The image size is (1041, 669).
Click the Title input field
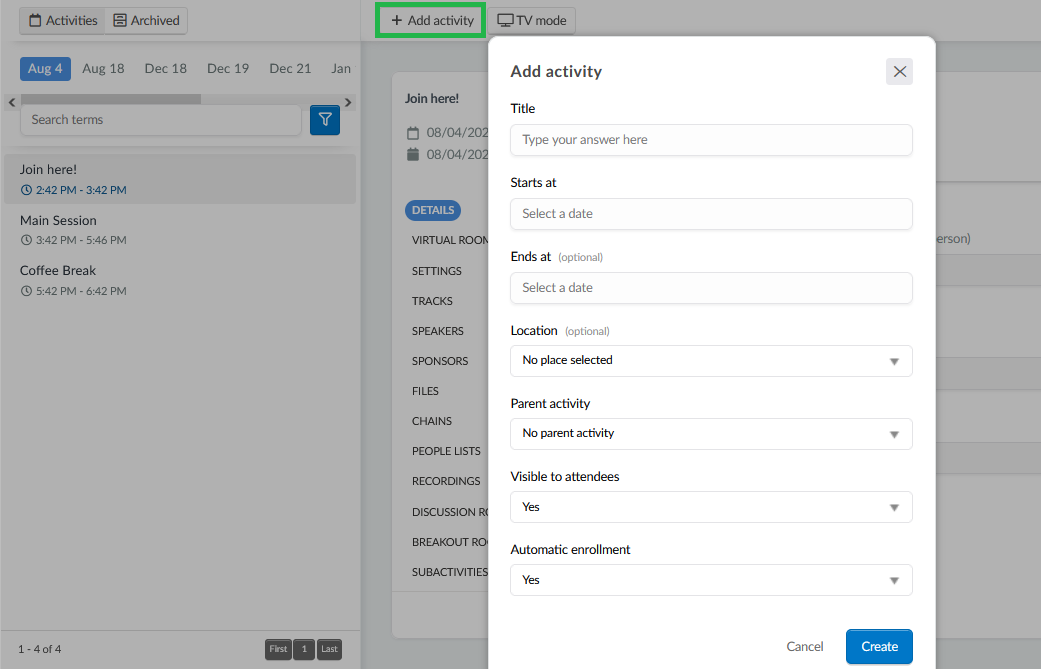(x=711, y=140)
